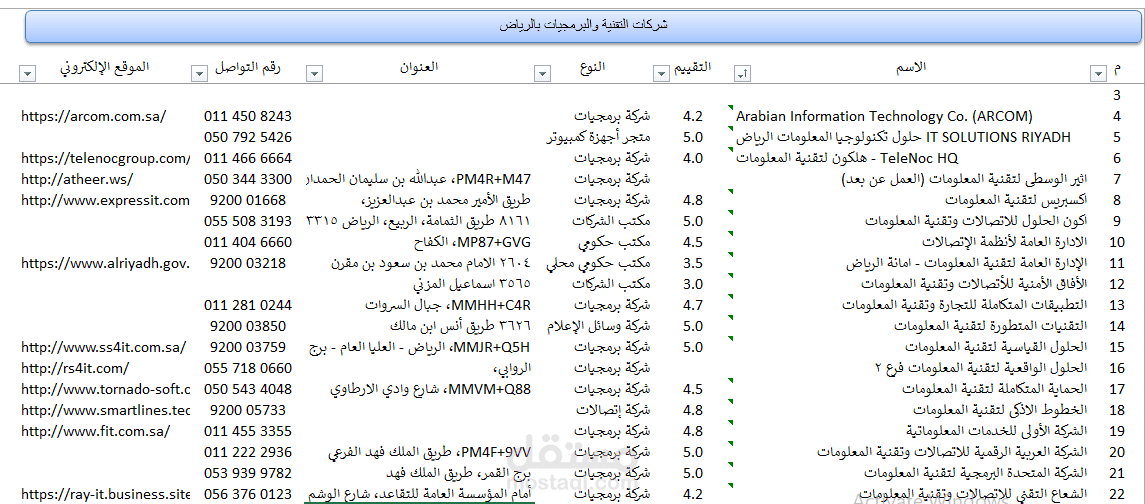
Task: Open the http://www.smartlines link
Action: coord(105,411)
